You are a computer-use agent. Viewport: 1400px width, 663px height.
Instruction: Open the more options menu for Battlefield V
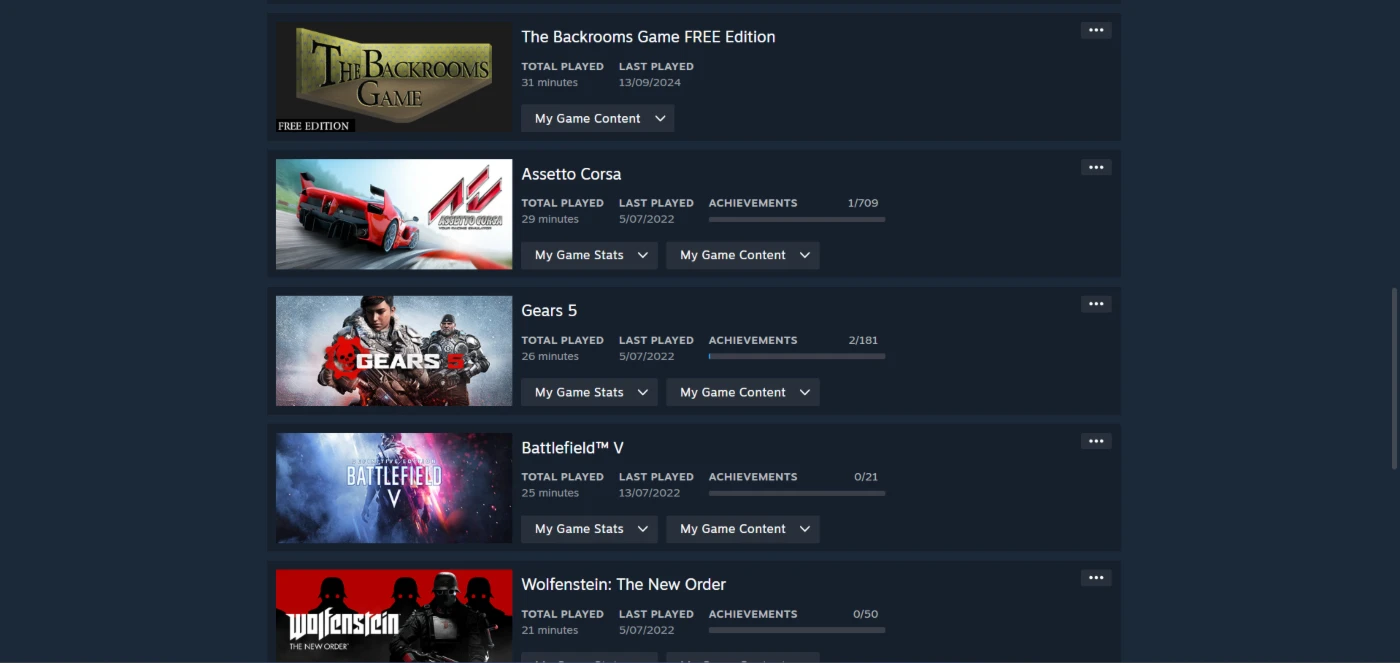(1096, 441)
